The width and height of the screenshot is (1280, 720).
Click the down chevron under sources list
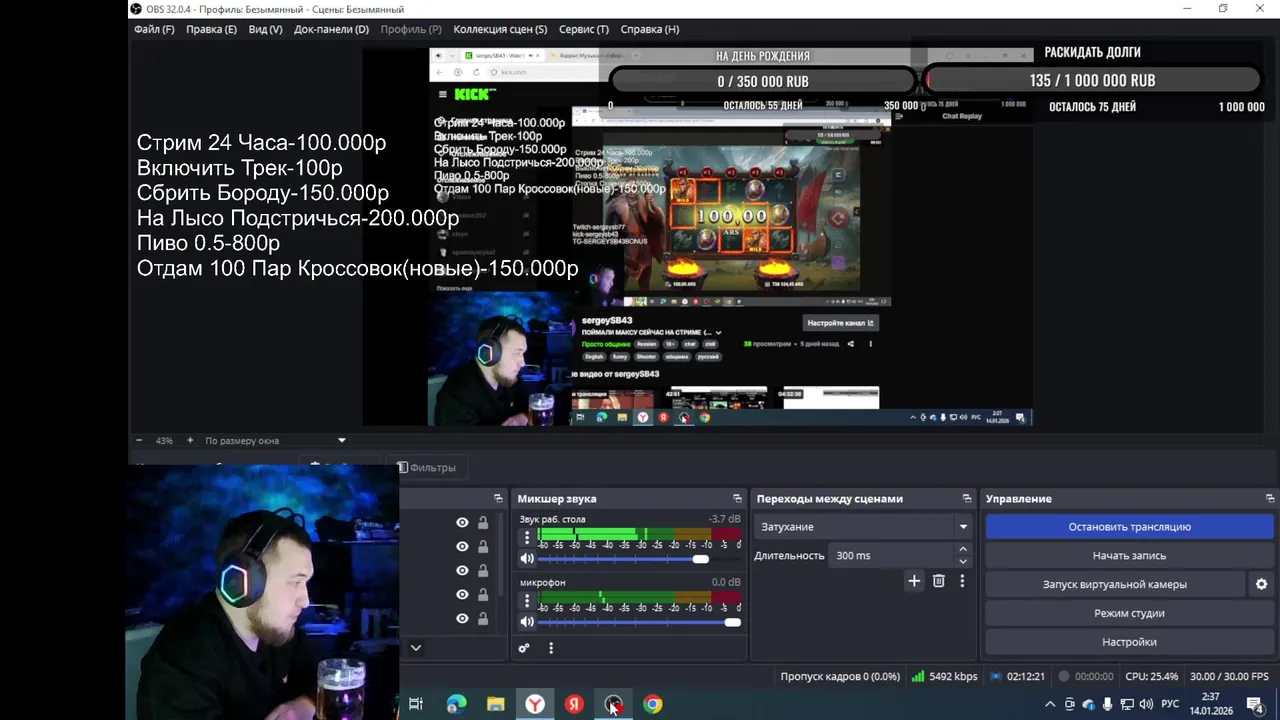[x=416, y=648]
